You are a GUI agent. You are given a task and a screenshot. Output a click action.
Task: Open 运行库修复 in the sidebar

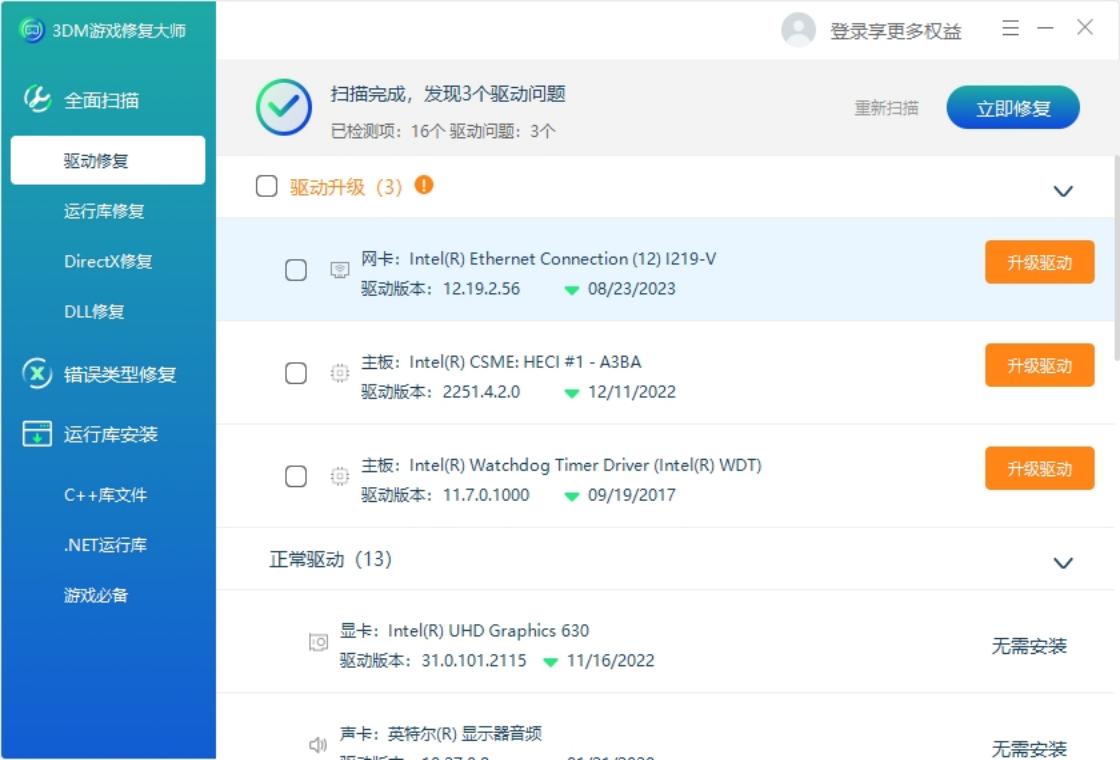coord(104,211)
